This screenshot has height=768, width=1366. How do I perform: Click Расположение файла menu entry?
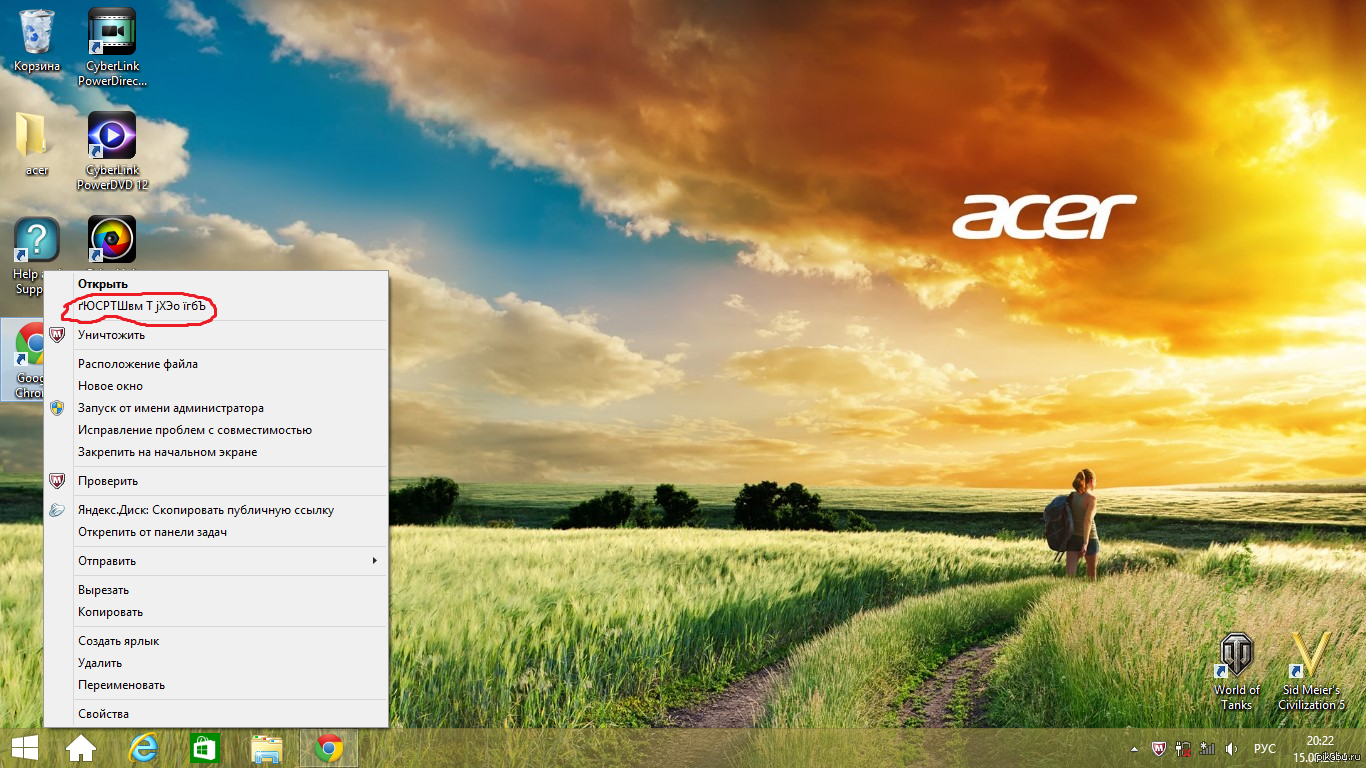(x=138, y=364)
